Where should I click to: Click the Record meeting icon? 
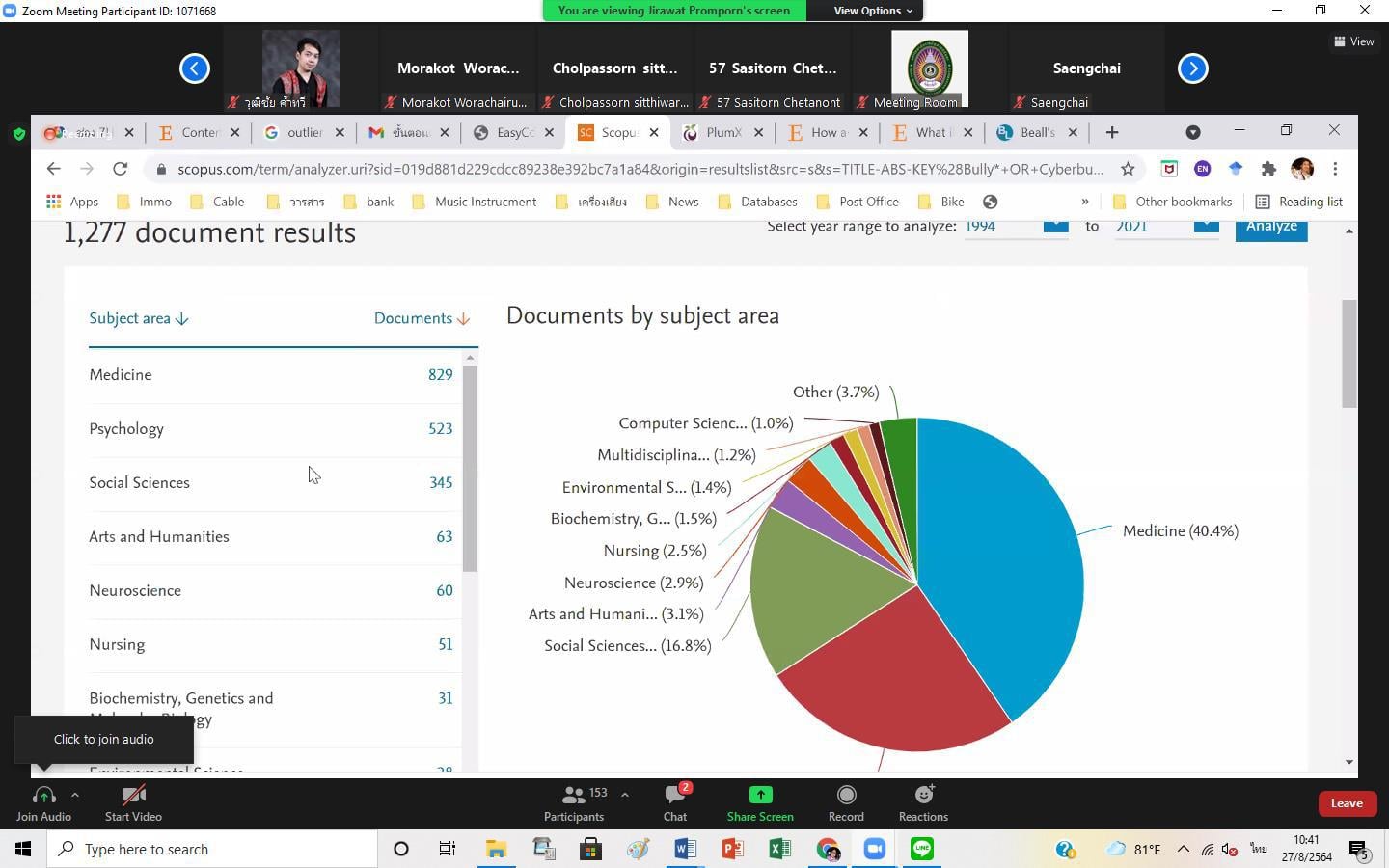point(846,795)
